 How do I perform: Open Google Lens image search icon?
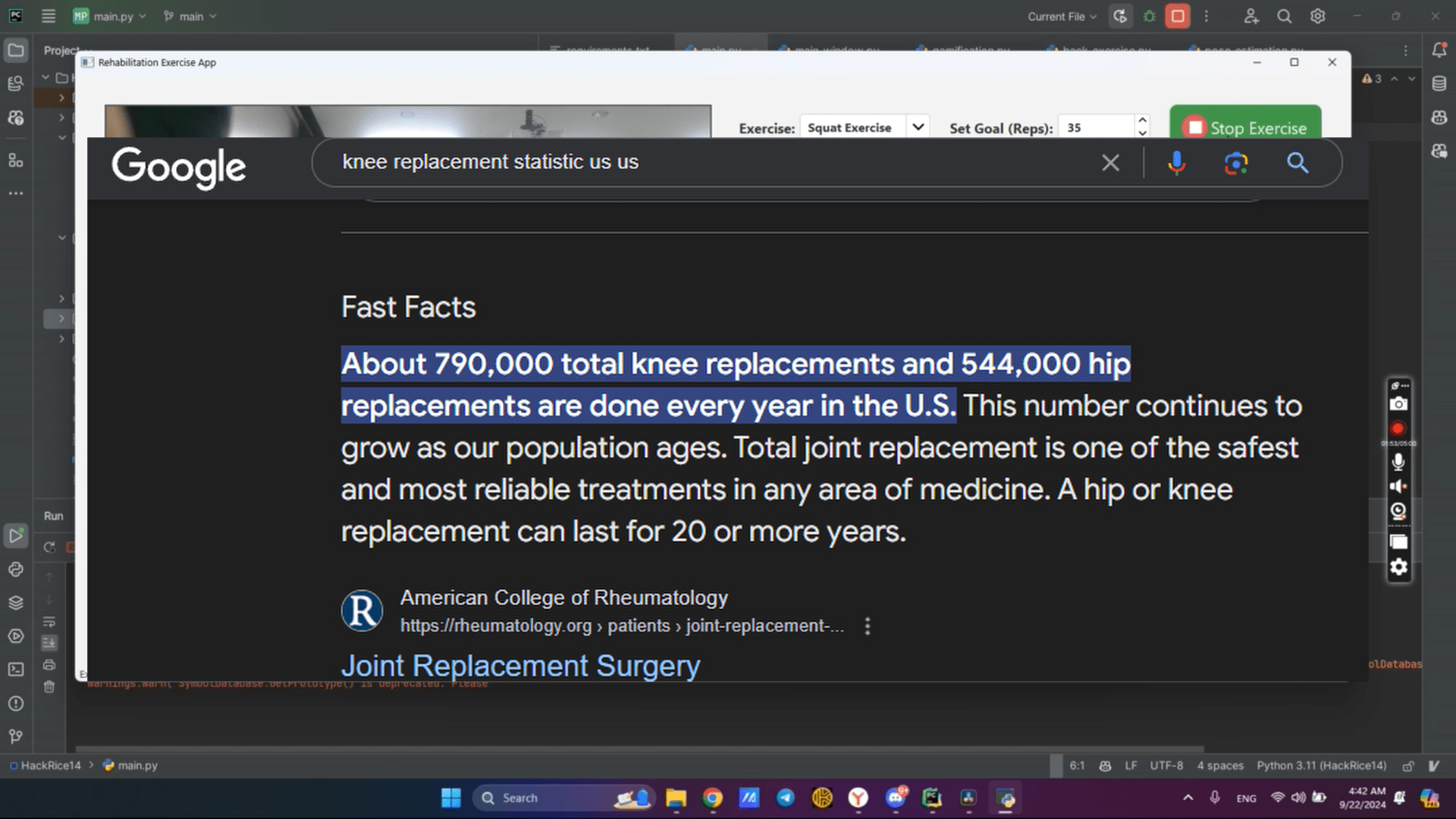tap(1236, 163)
